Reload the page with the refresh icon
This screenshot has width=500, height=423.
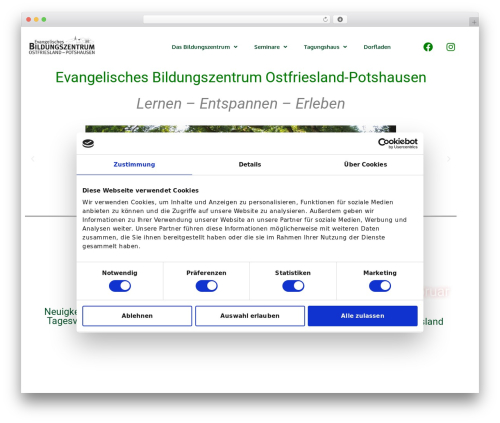(x=325, y=20)
